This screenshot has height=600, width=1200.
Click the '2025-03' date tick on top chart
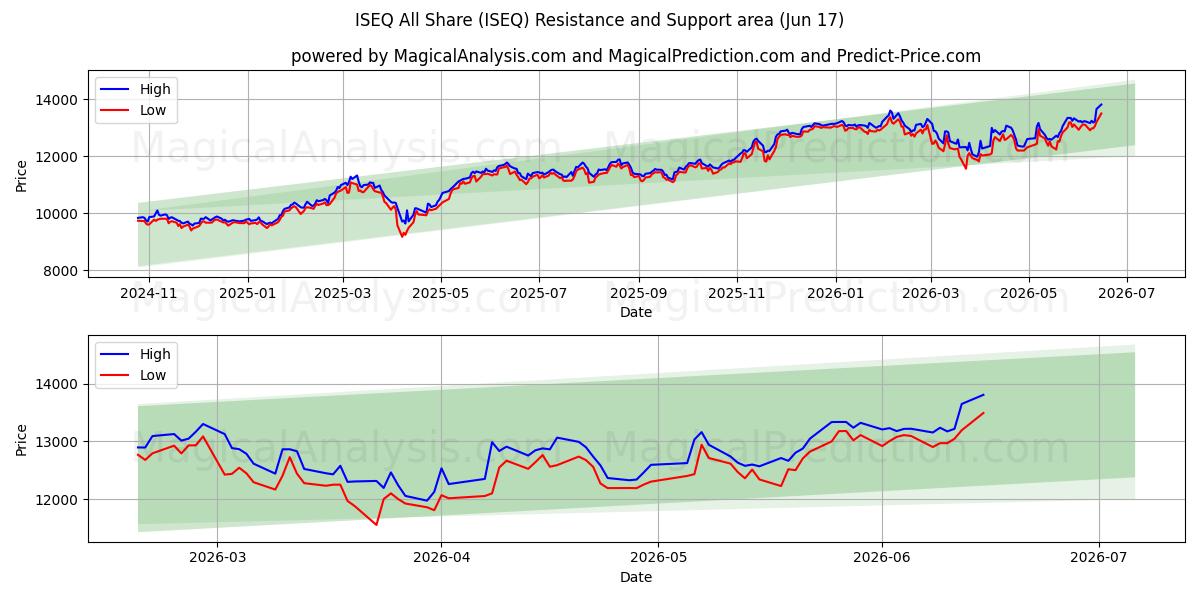[x=343, y=292]
